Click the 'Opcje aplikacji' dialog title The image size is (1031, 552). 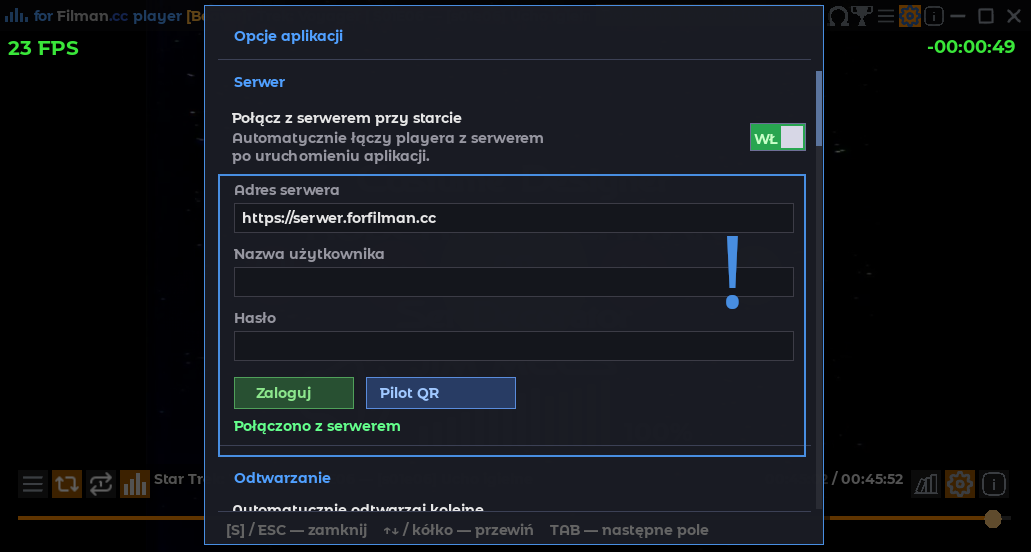pyautogui.click(x=289, y=36)
